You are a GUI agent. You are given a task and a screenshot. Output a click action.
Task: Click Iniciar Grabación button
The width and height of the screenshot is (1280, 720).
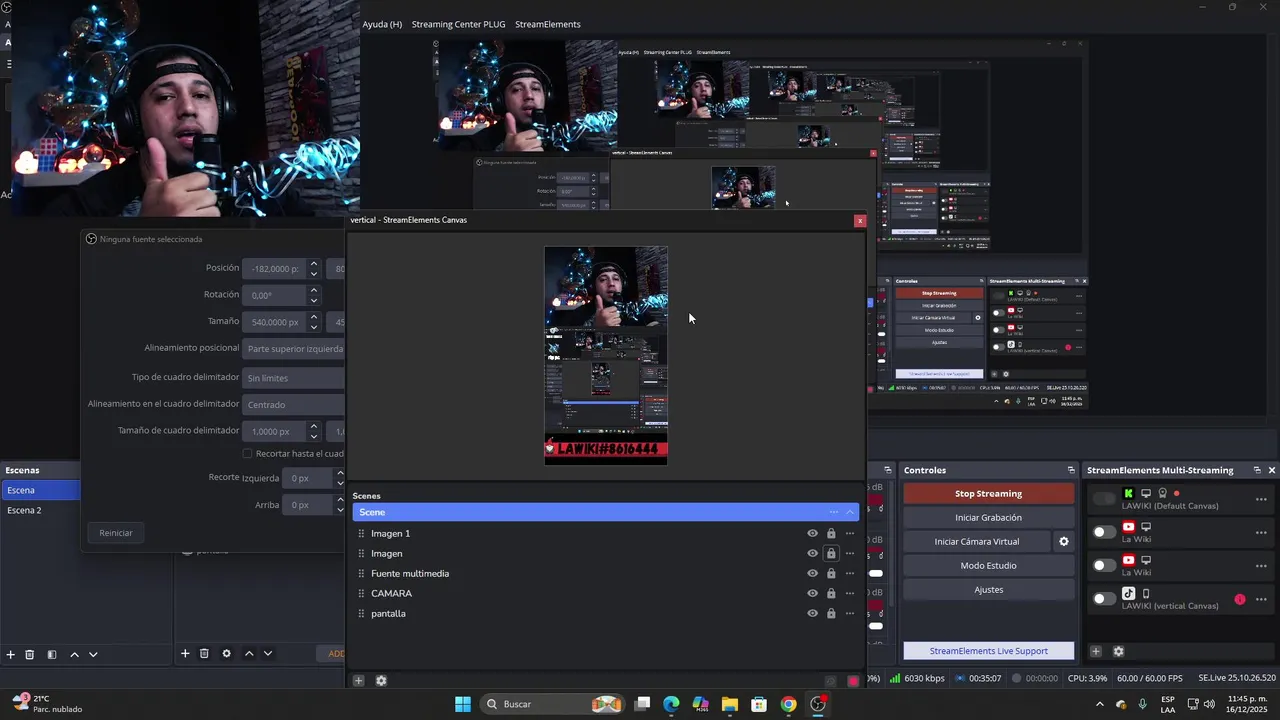point(988,517)
